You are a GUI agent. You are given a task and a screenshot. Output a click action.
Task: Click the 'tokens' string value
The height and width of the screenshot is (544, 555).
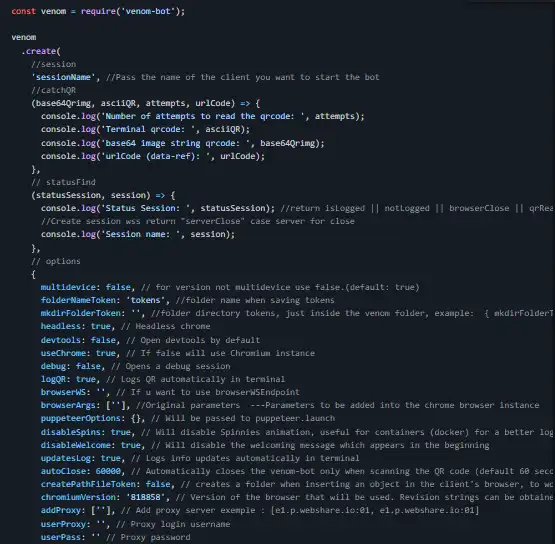[145, 300]
